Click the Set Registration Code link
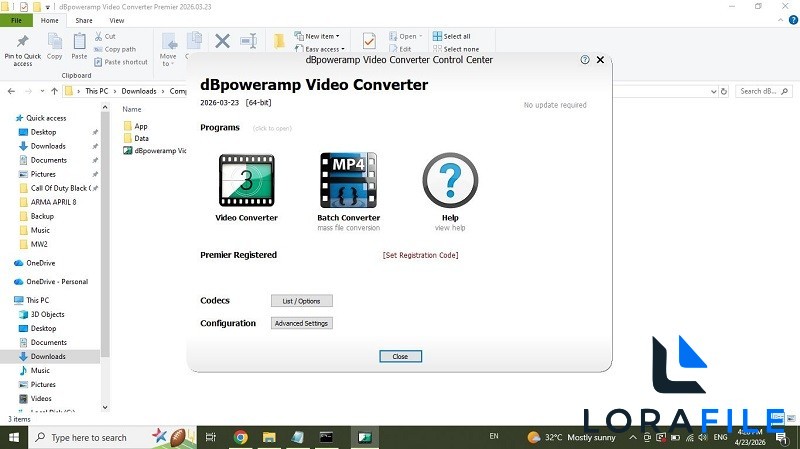800x449 pixels. click(420, 255)
